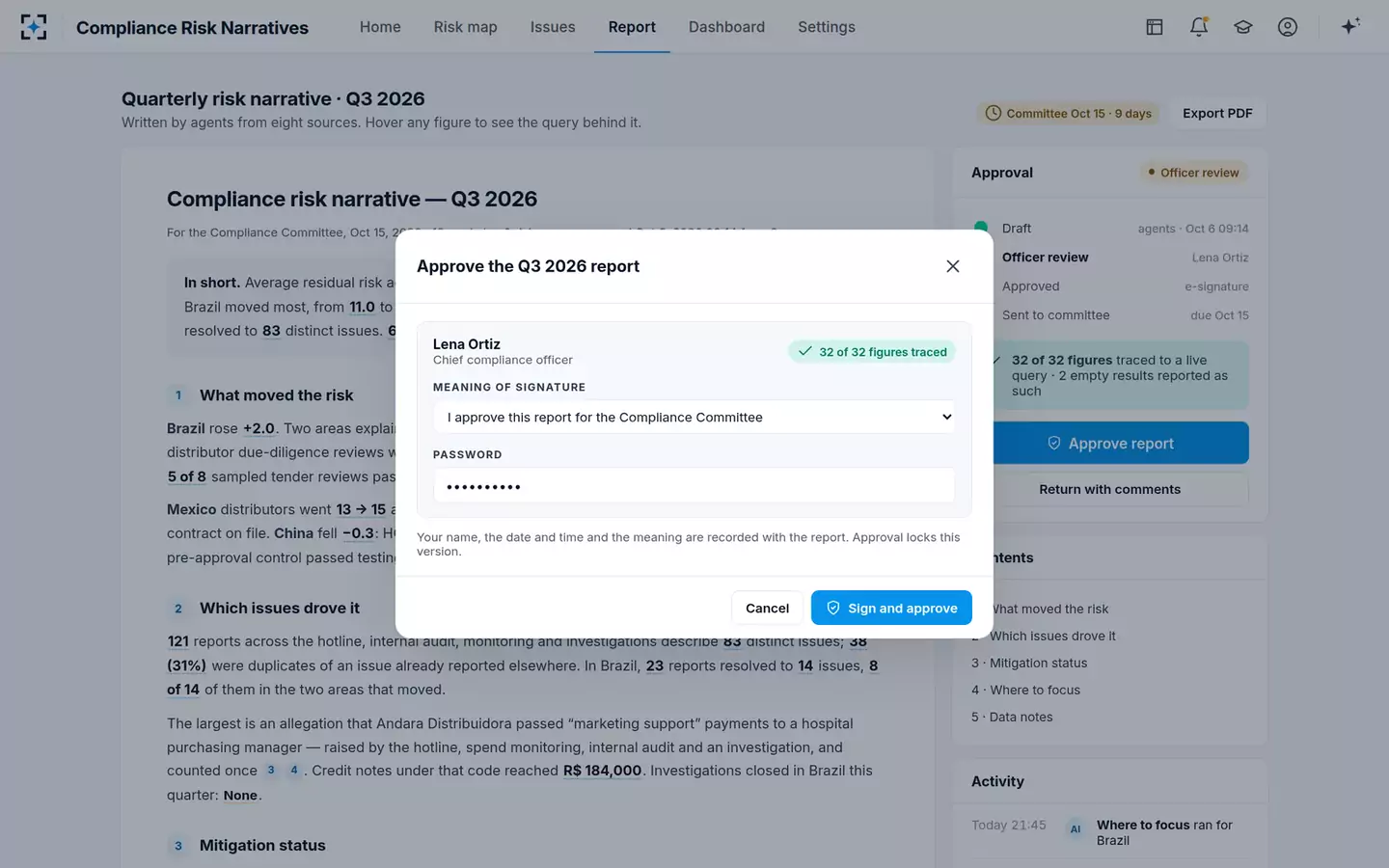1389x868 pixels.
Task: Open citation 3 after 'counted once'
Action: (x=271, y=770)
